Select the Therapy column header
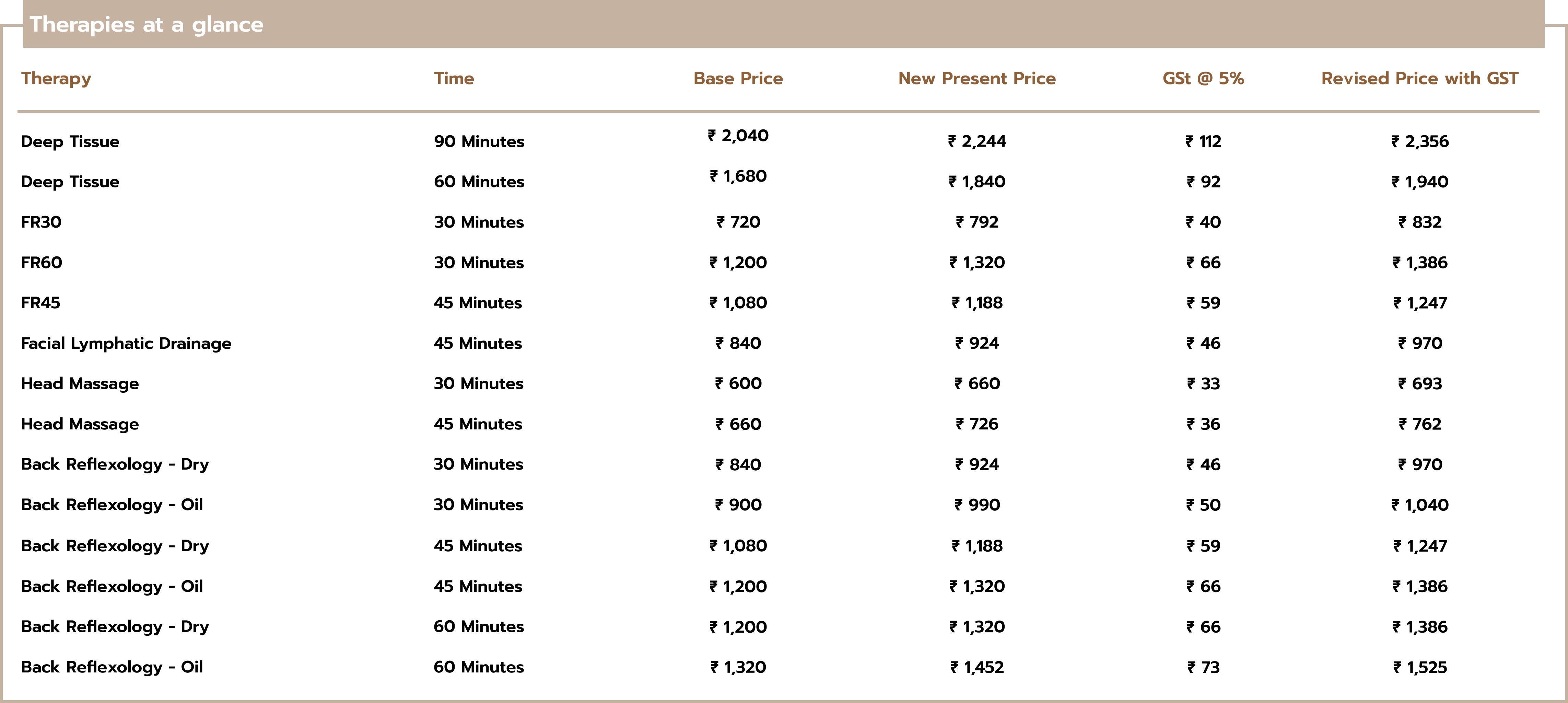1568x703 pixels. tap(56, 79)
